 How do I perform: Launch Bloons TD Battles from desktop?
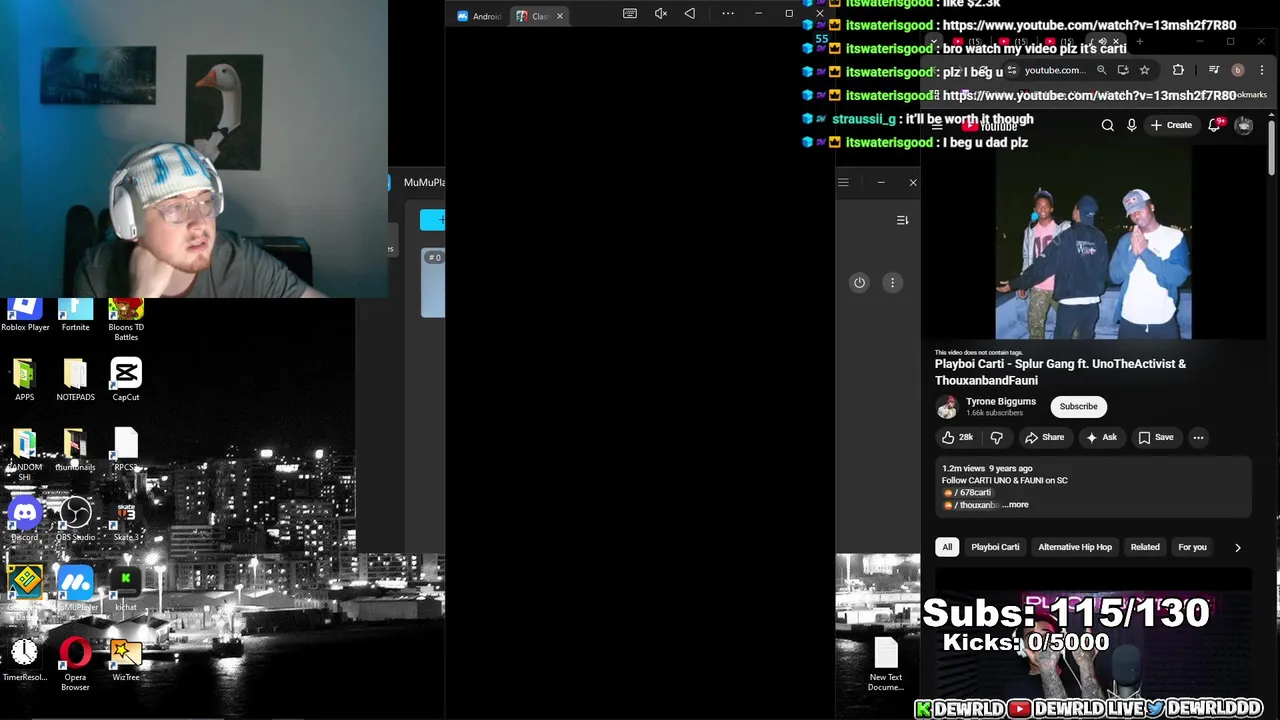(126, 320)
